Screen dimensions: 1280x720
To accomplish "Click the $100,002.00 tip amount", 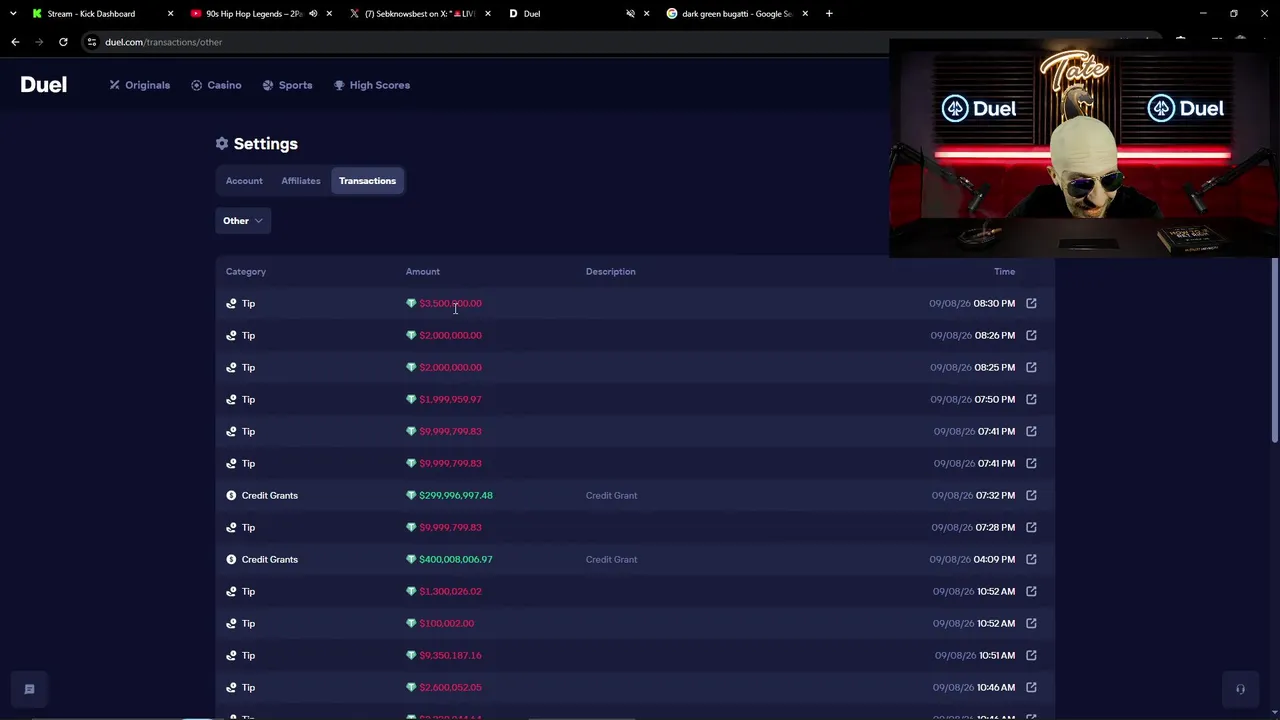I will 447,623.
